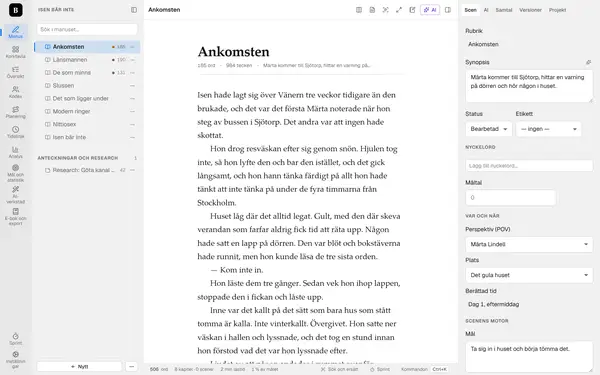
Task: Open the Tidslinje timeline view
Action: click(16, 132)
